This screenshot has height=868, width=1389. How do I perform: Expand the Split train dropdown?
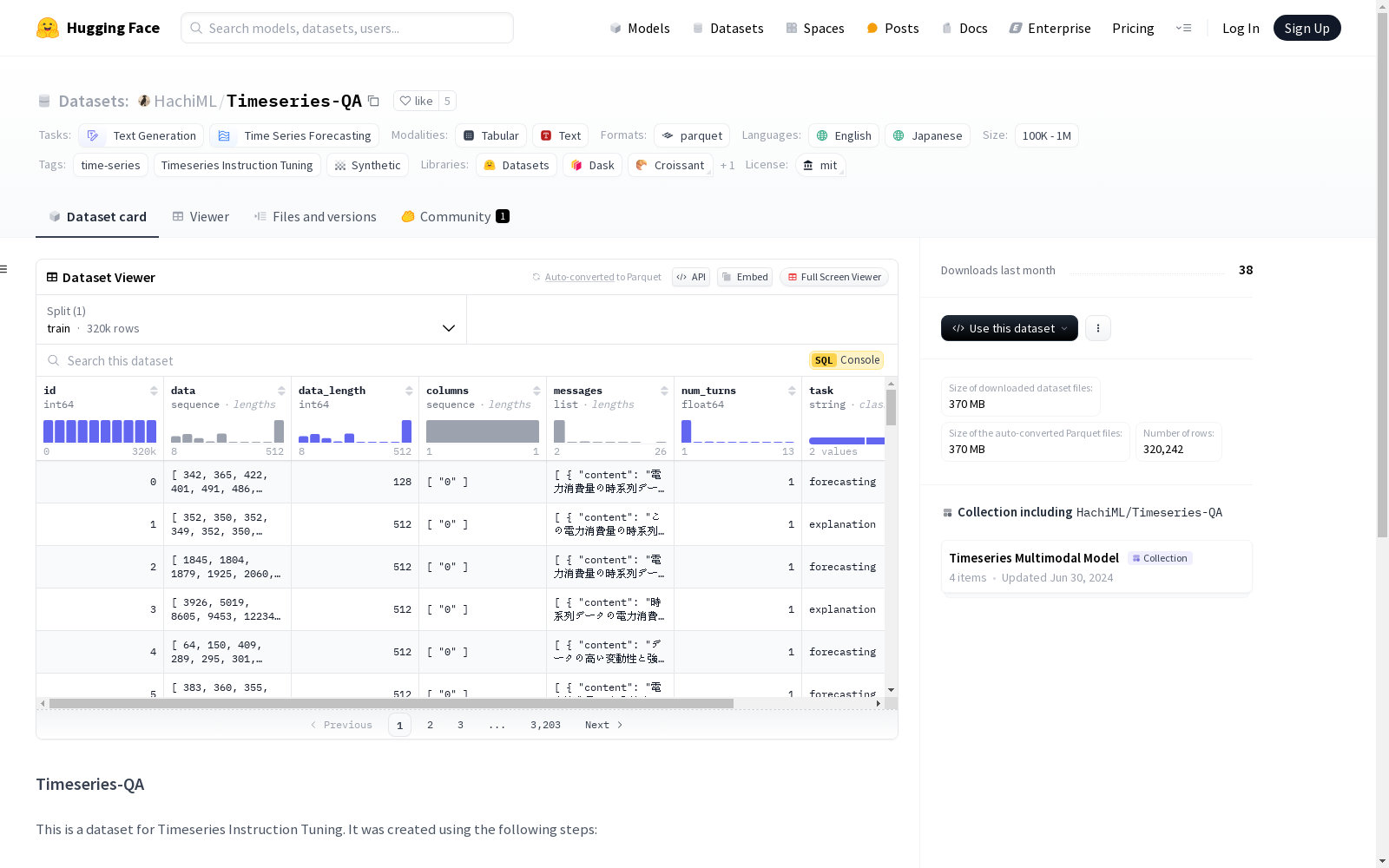pyautogui.click(x=251, y=319)
